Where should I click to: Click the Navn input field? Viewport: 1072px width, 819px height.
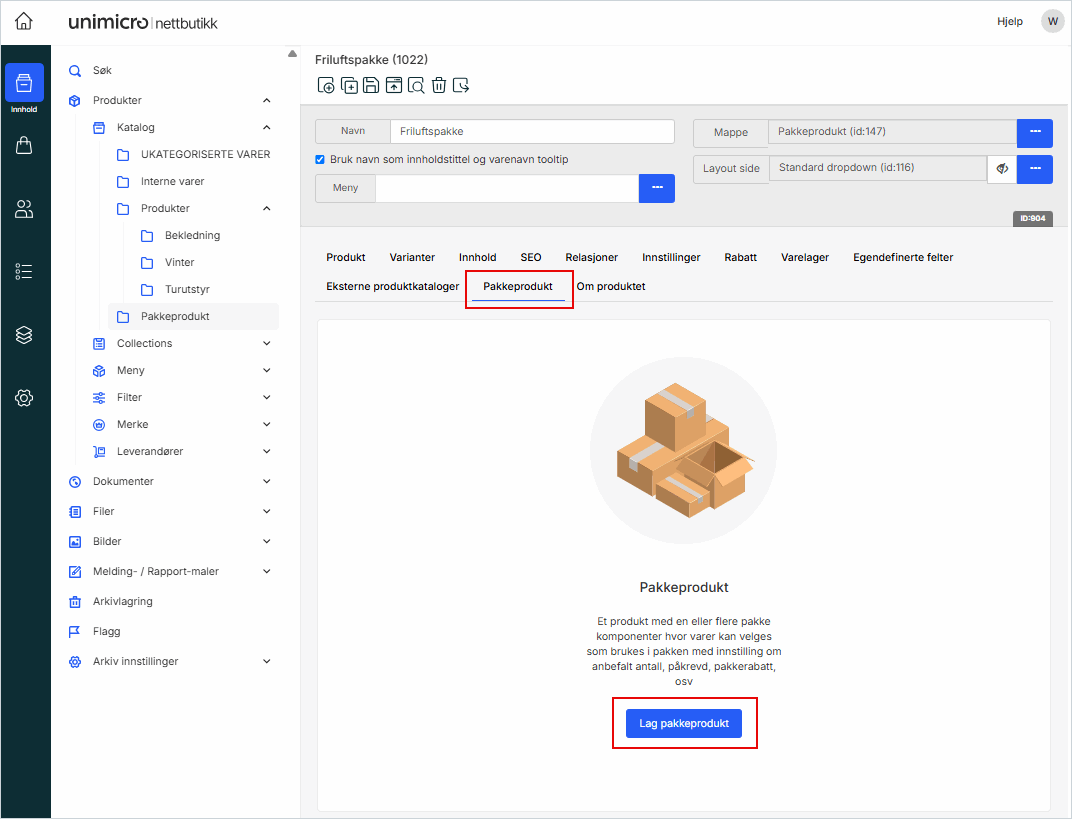(532, 131)
